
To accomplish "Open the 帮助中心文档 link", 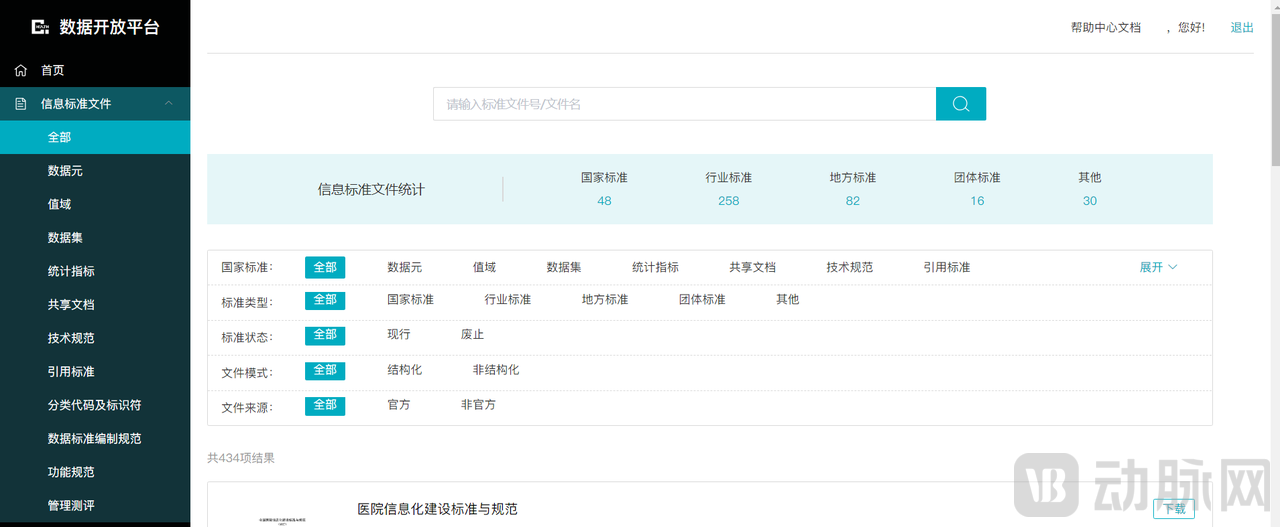I will click(x=1105, y=28).
